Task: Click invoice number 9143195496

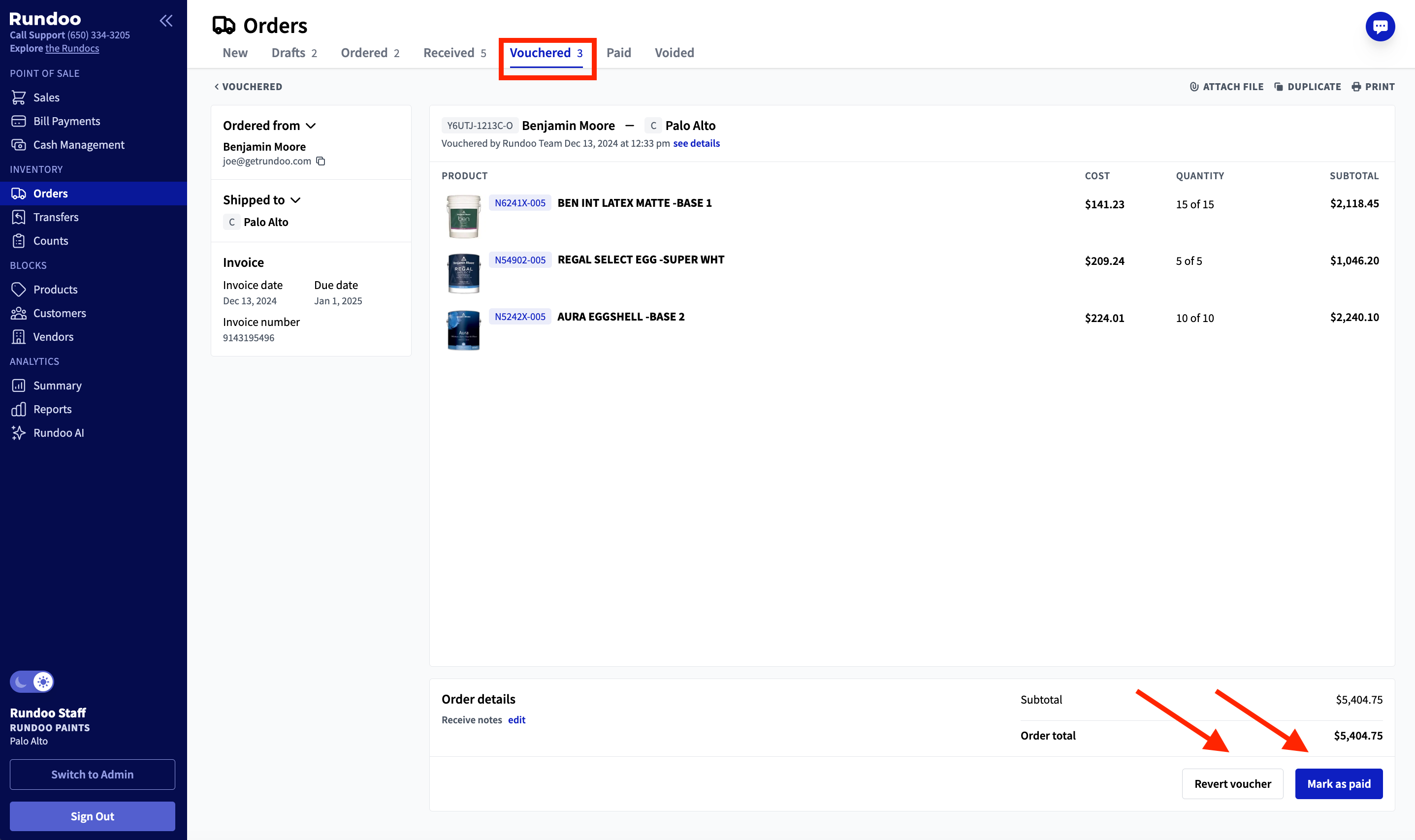Action: [x=249, y=338]
